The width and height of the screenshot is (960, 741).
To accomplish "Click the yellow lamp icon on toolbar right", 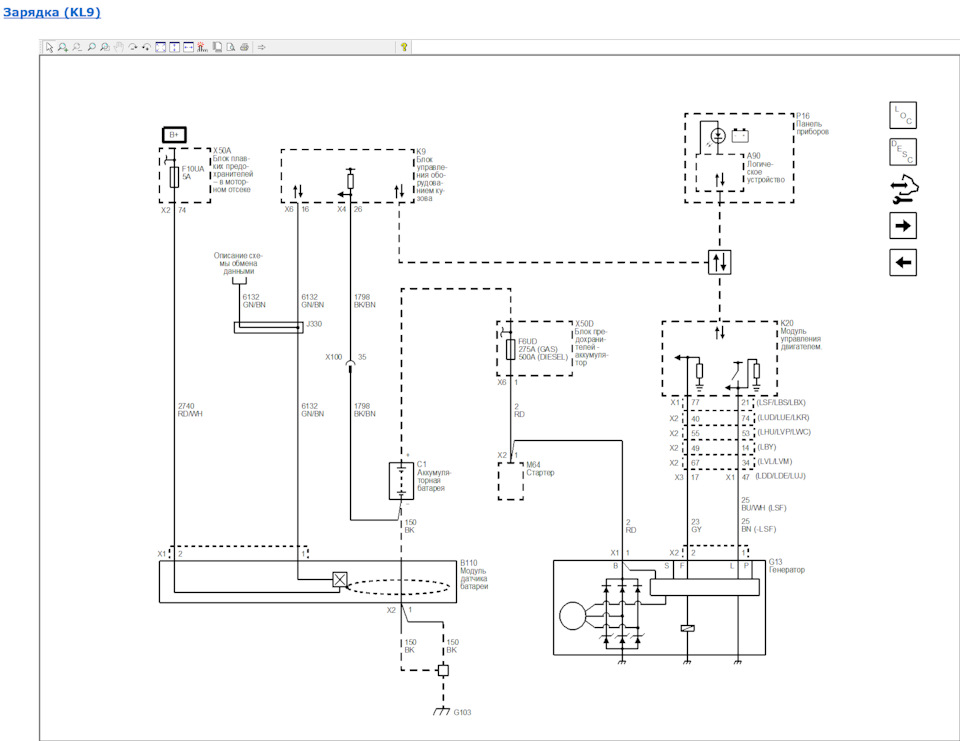I will [402, 47].
